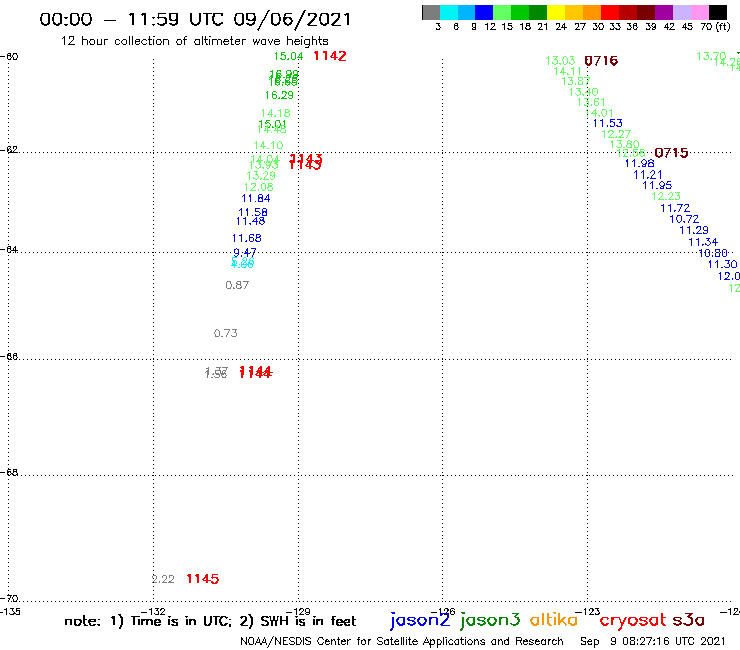Click the cyan swatch in the legend bar

coord(449,12)
